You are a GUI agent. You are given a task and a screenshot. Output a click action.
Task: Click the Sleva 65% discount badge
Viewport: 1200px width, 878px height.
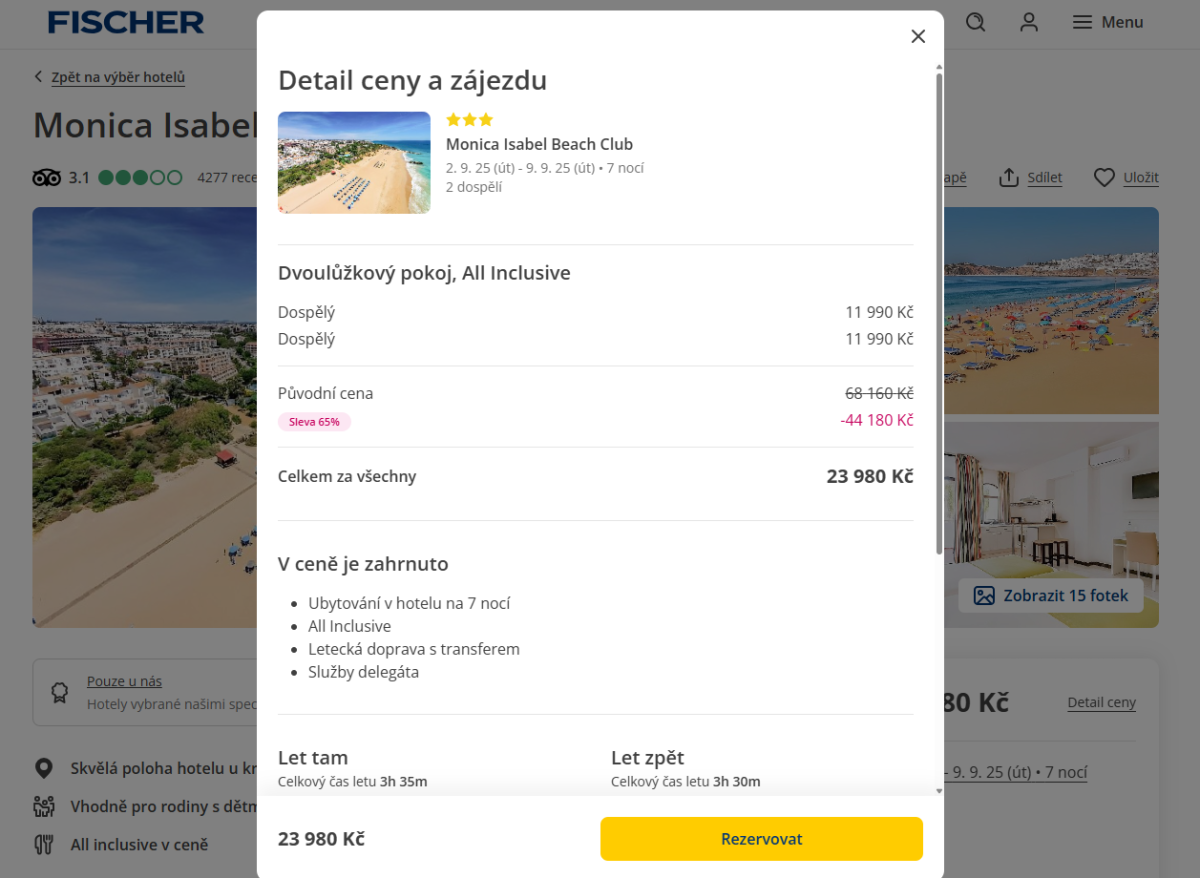314,422
